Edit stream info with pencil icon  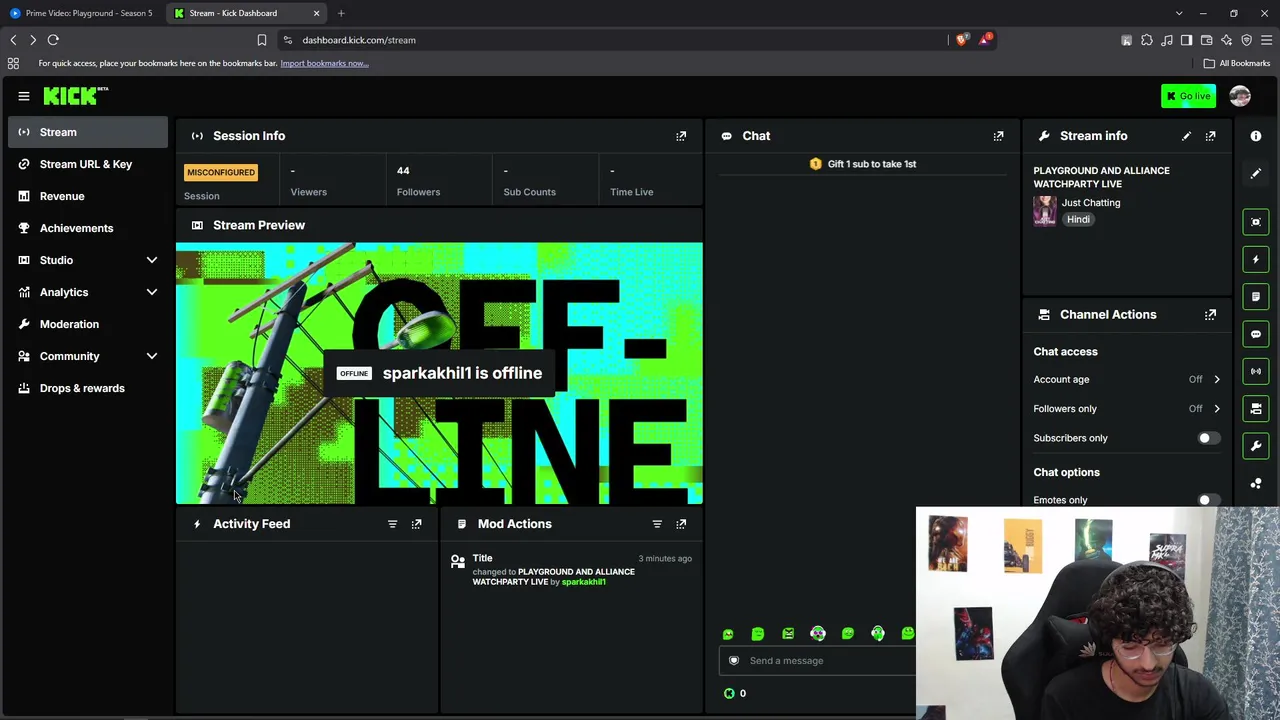point(1186,136)
